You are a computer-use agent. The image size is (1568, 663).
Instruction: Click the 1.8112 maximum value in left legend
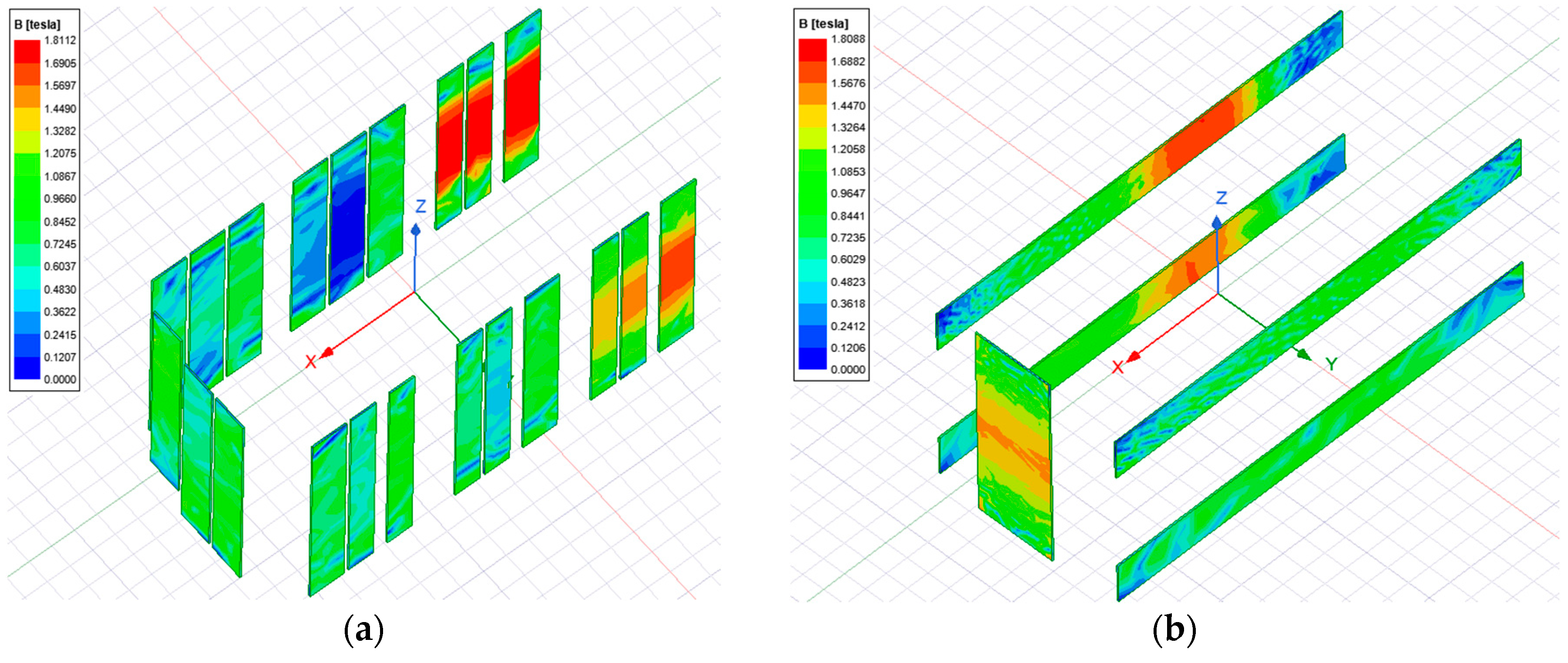tap(60, 40)
